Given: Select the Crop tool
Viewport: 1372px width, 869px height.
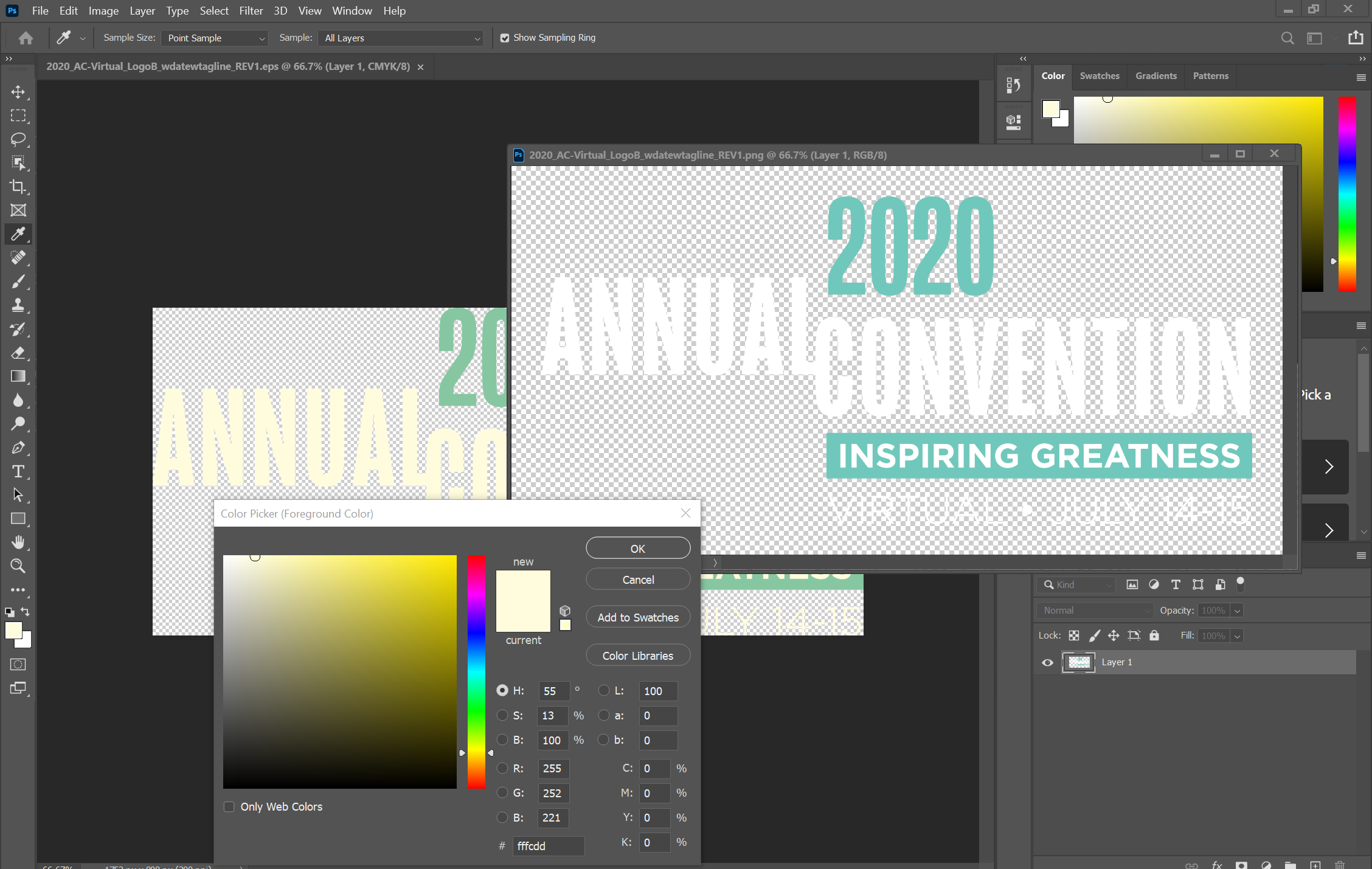Looking at the screenshot, I should (x=18, y=187).
